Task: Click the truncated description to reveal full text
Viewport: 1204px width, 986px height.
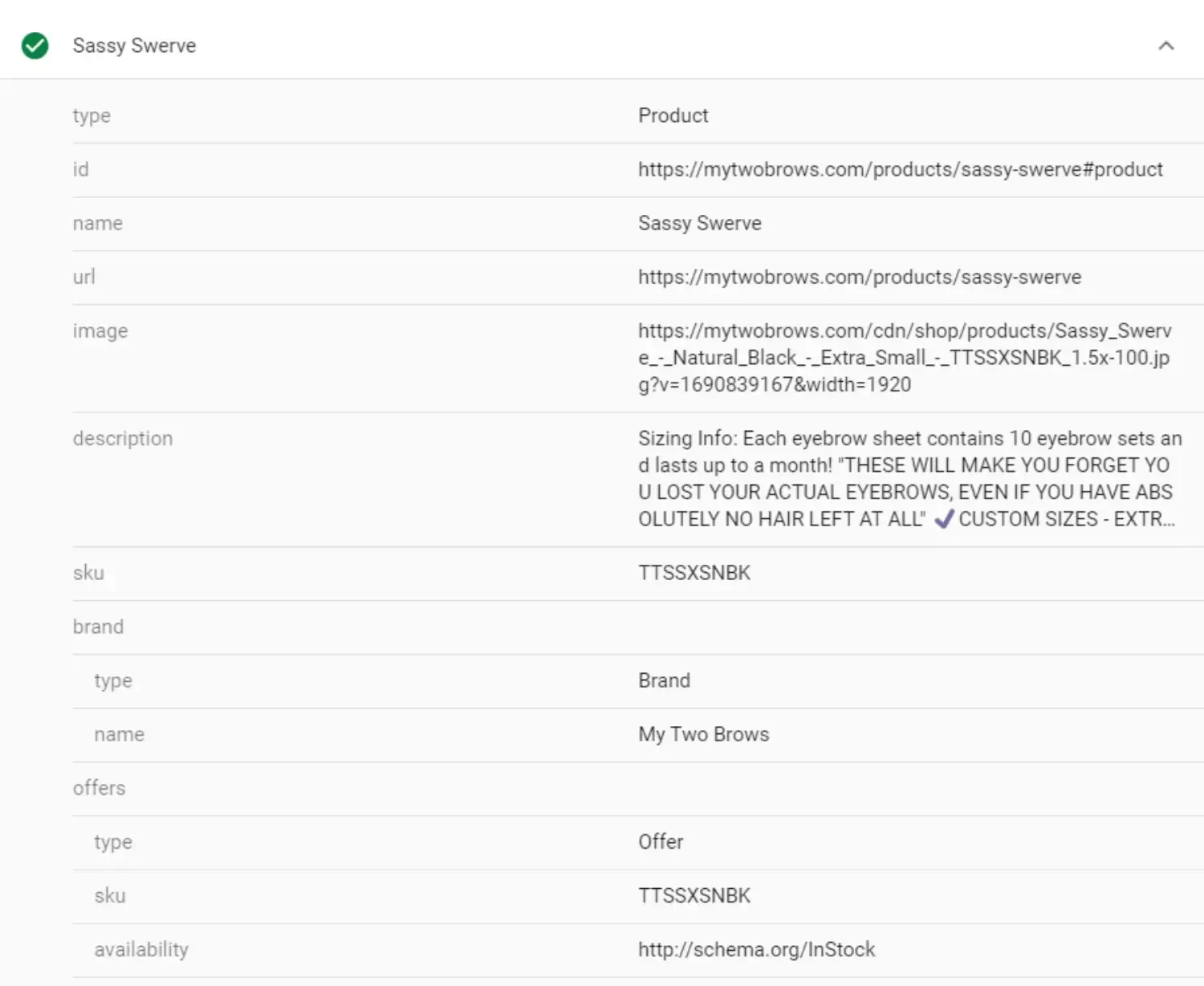Action: click(x=905, y=478)
